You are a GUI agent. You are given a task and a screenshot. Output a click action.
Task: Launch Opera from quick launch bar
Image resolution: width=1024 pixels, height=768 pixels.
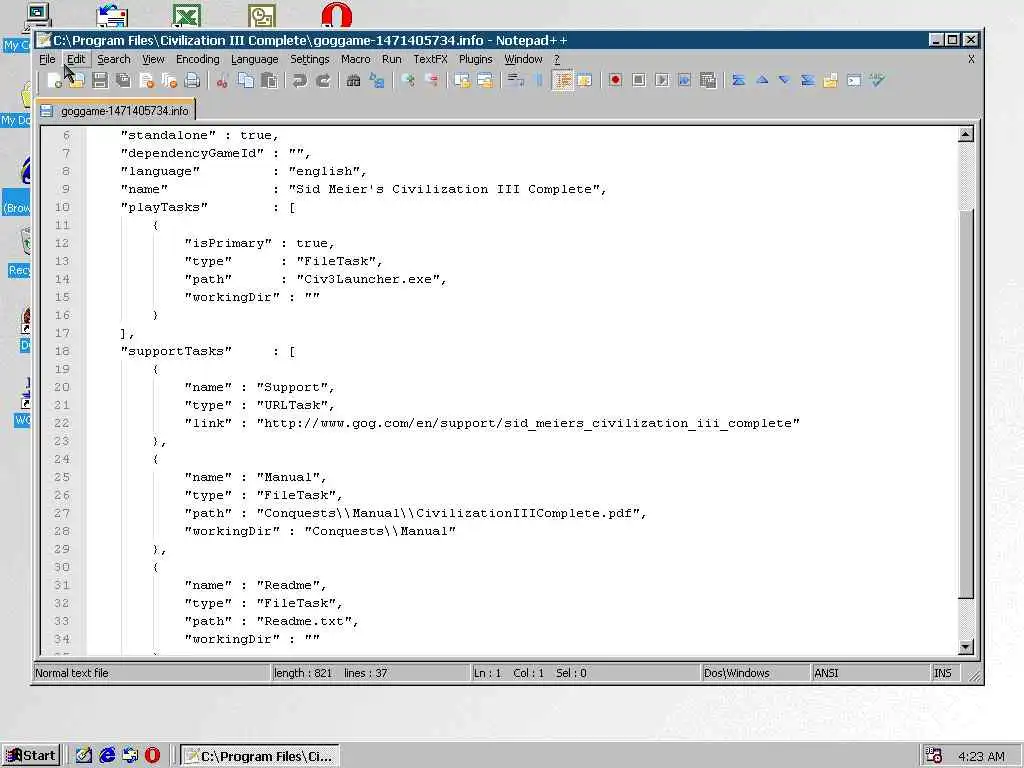tap(152, 756)
